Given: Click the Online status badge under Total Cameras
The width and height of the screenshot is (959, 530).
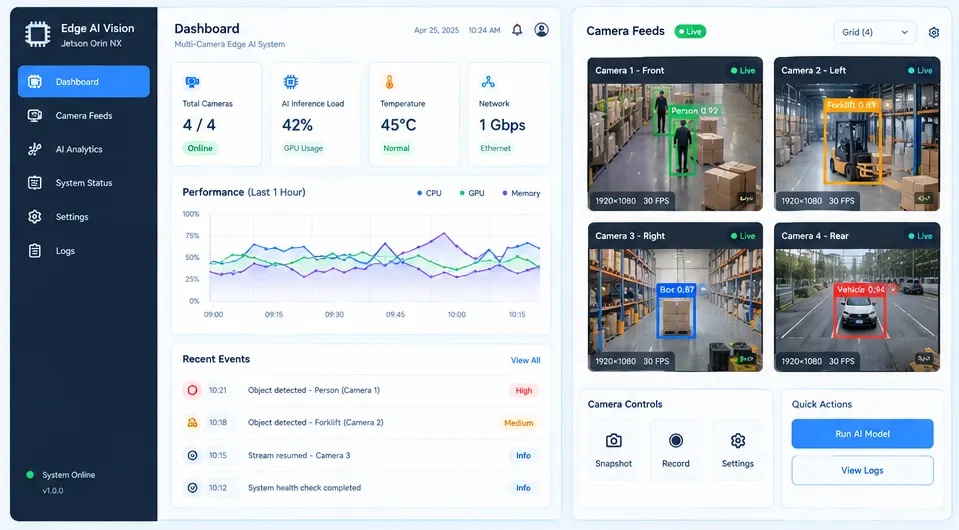Looking at the screenshot, I should click(x=200, y=148).
